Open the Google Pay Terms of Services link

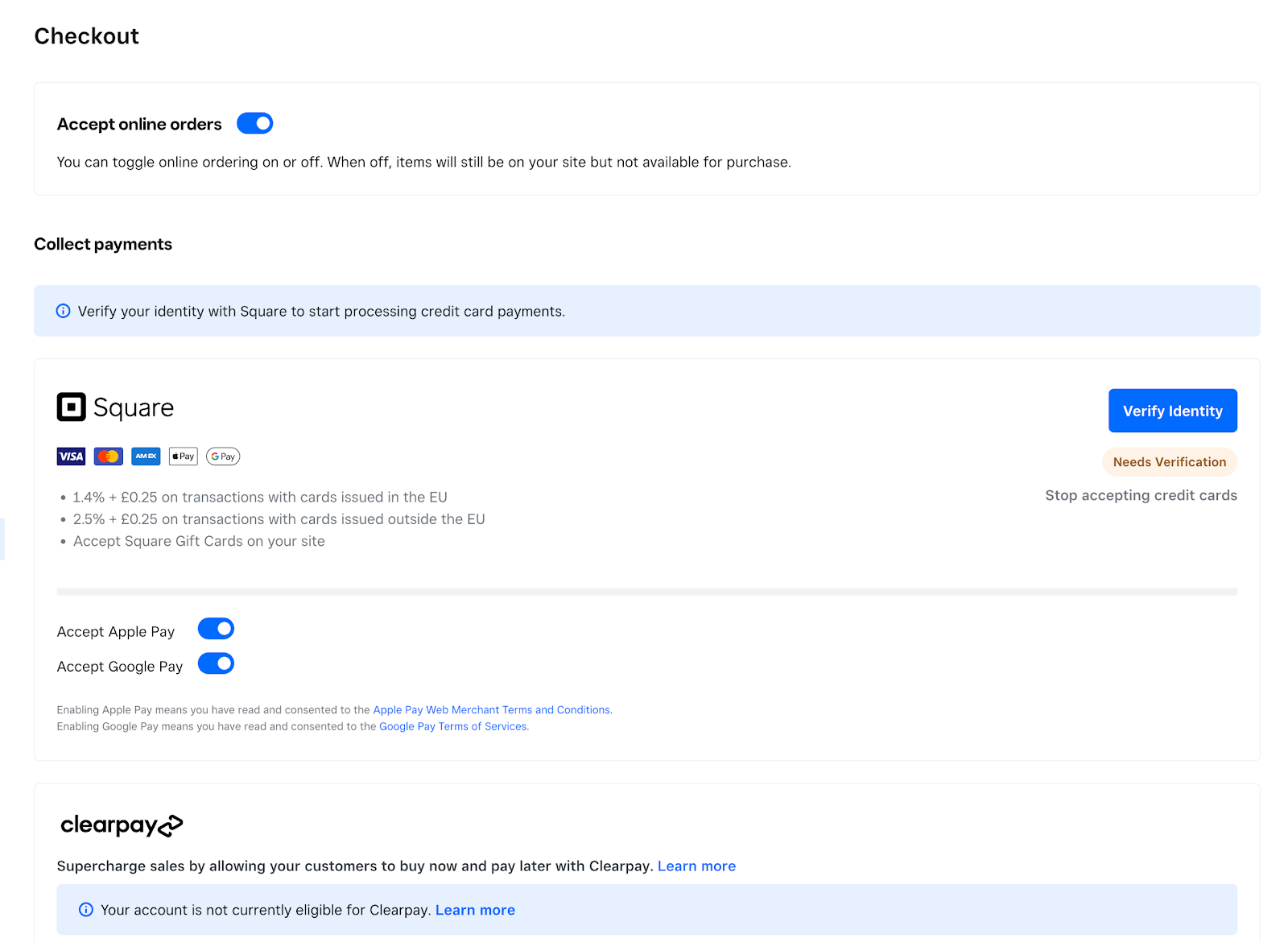(x=453, y=725)
